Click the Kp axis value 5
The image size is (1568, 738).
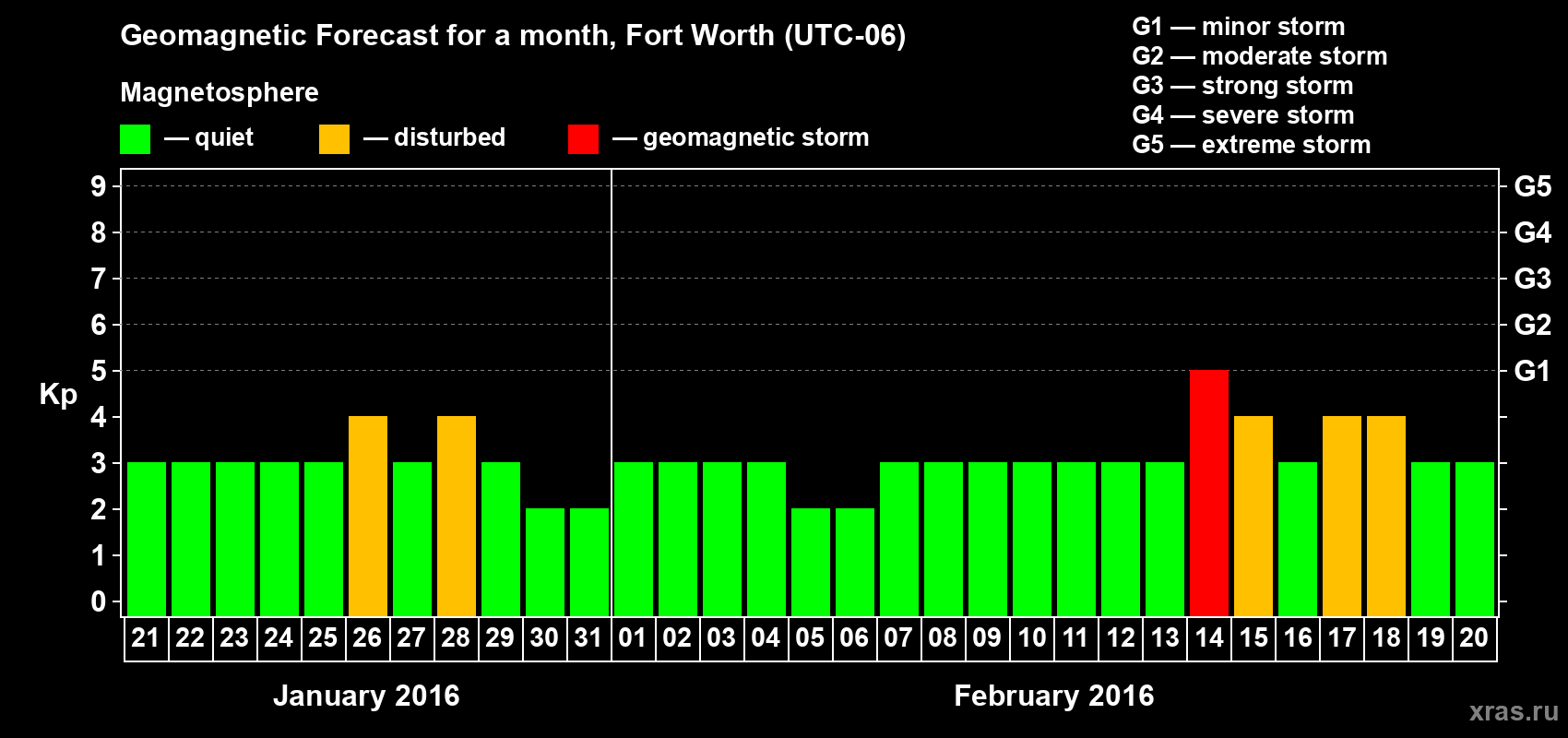(99, 371)
